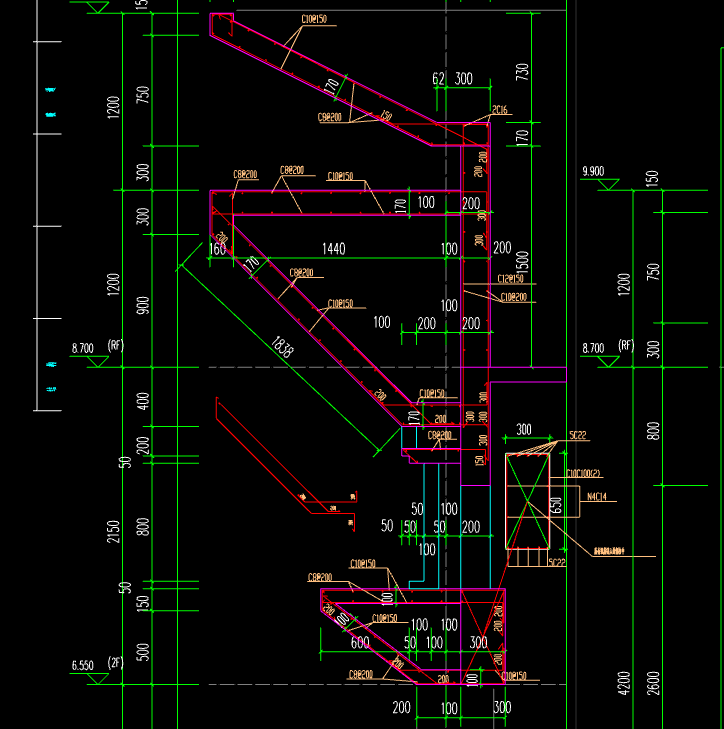Click the vertical dimension text "2150"
This screenshot has height=729, width=724.
pos(113,531)
